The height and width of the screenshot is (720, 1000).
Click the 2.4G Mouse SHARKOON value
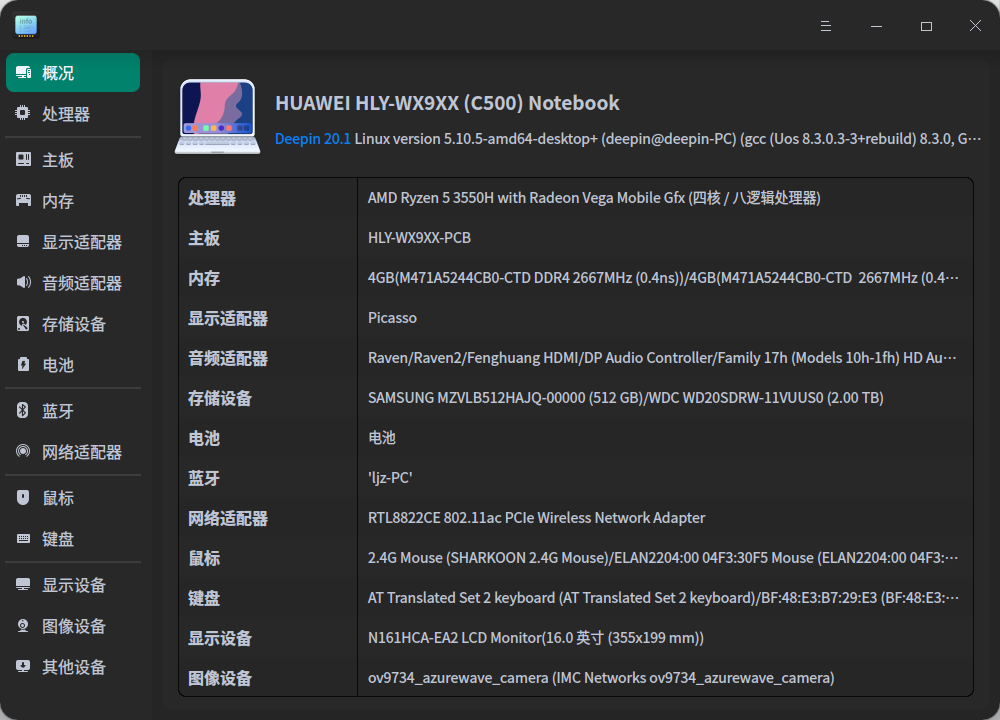pyautogui.click(x=663, y=558)
